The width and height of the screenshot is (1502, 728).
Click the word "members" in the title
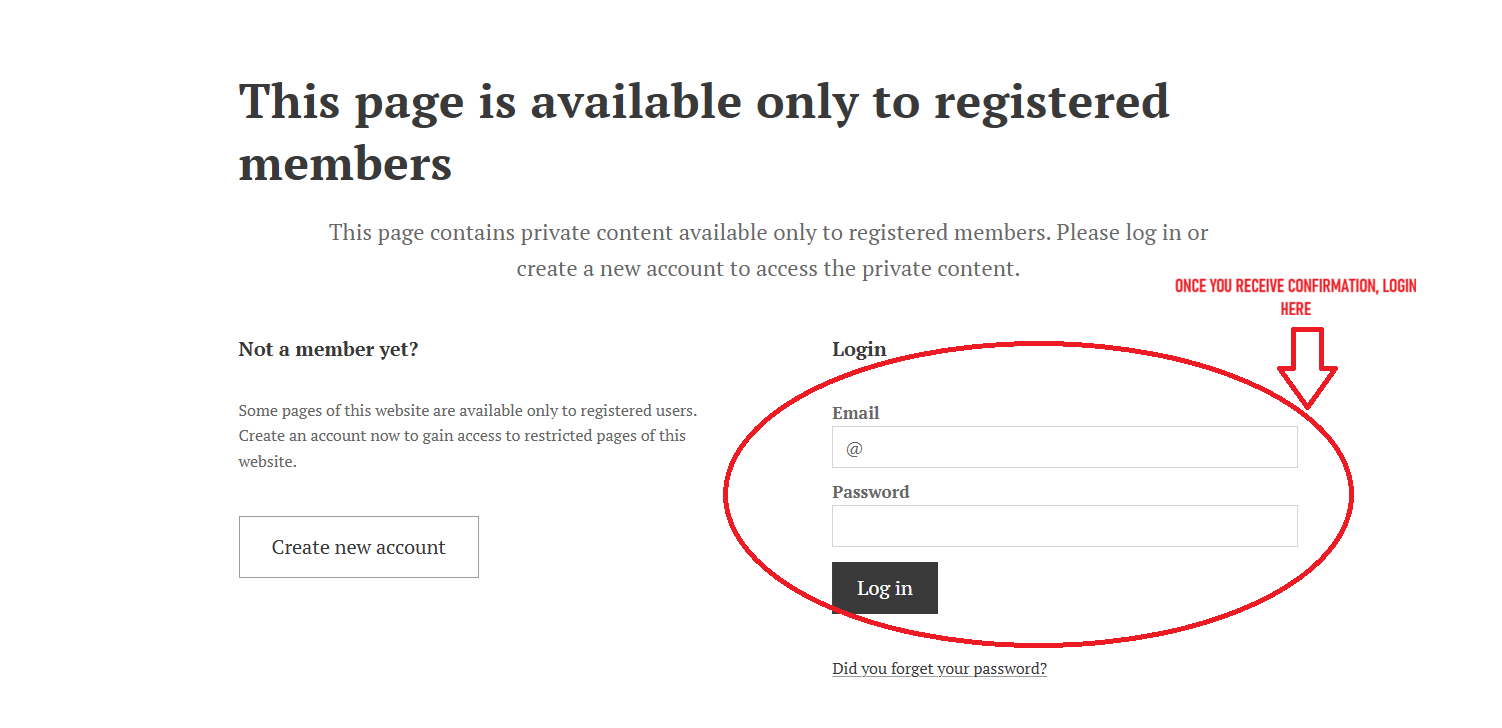click(345, 163)
